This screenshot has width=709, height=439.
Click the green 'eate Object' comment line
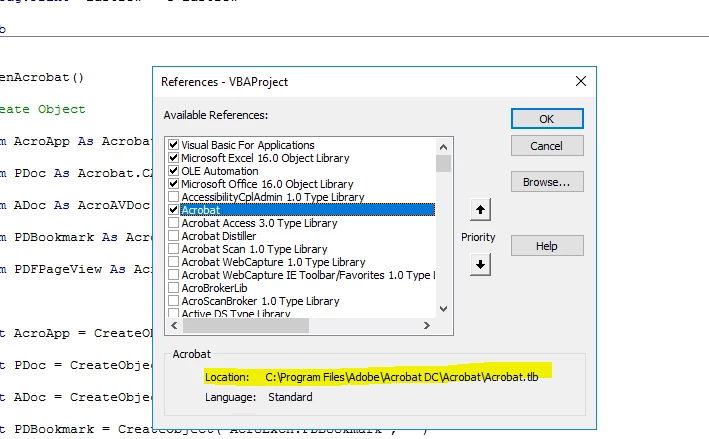coord(43,109)
